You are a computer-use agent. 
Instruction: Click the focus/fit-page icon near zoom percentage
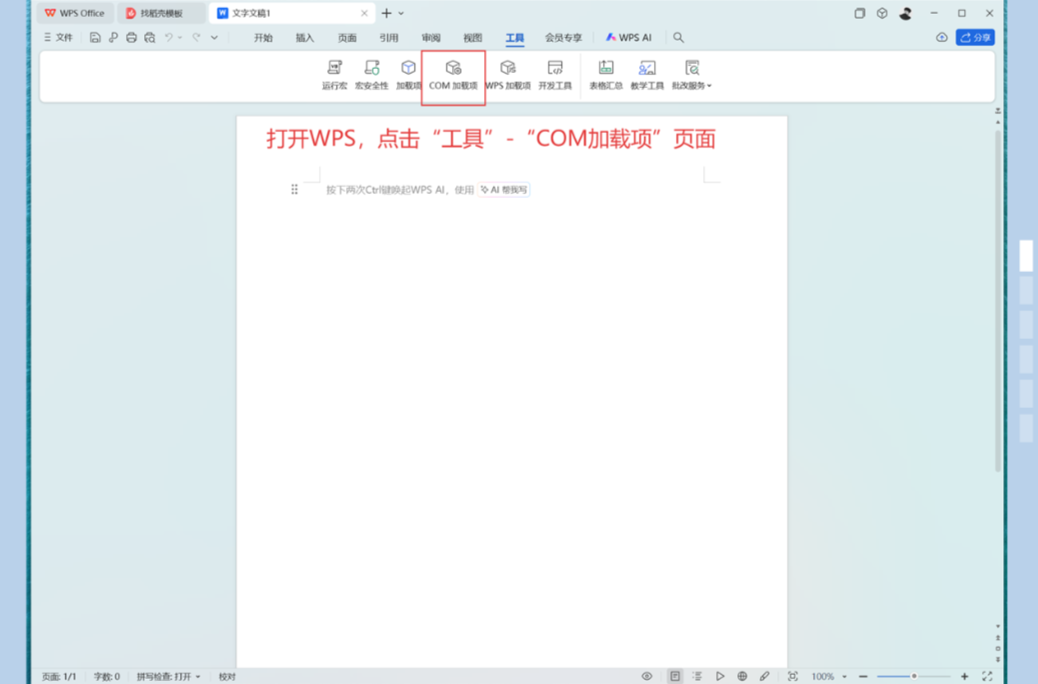792,676
